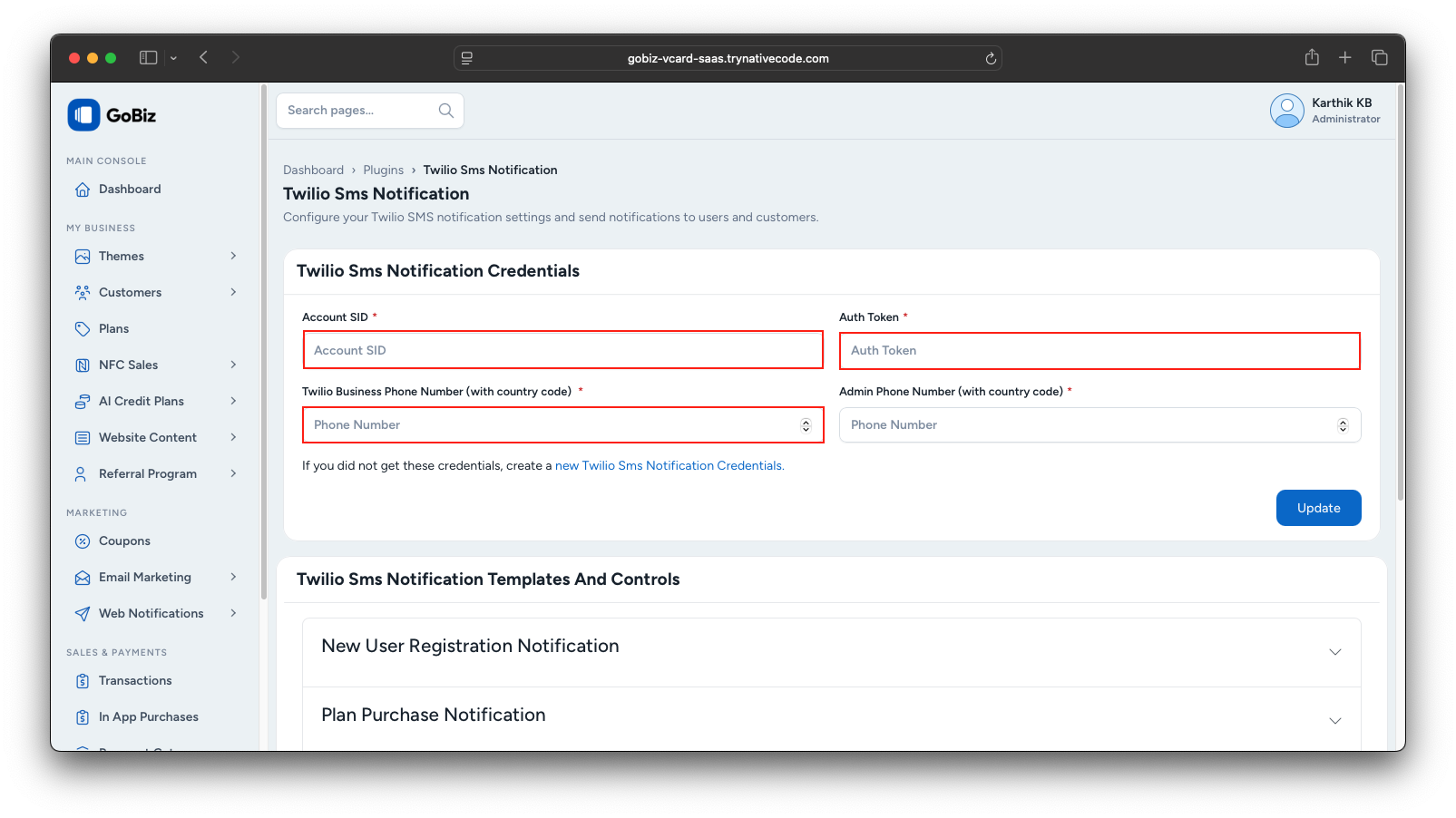Focus Admin Phone Number field

point(1099,425)
